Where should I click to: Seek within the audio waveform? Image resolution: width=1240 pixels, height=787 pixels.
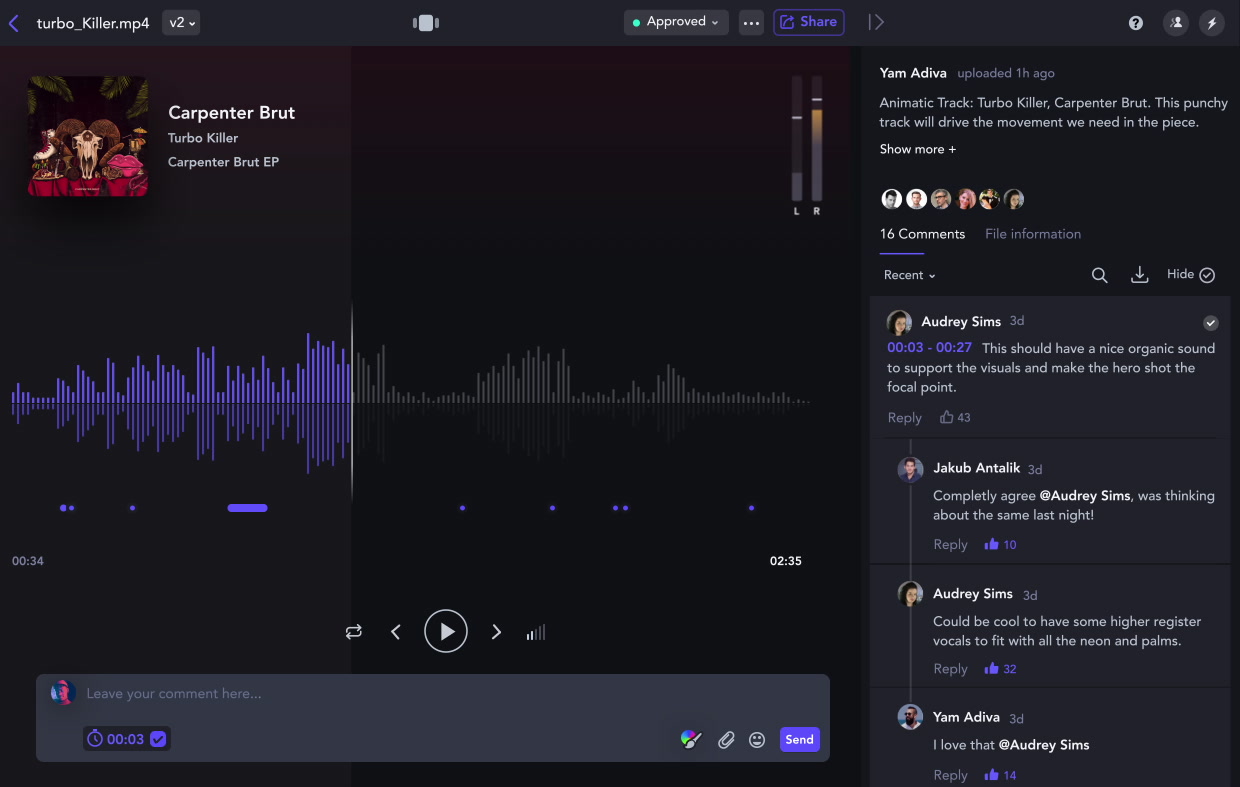pos(410,402)
